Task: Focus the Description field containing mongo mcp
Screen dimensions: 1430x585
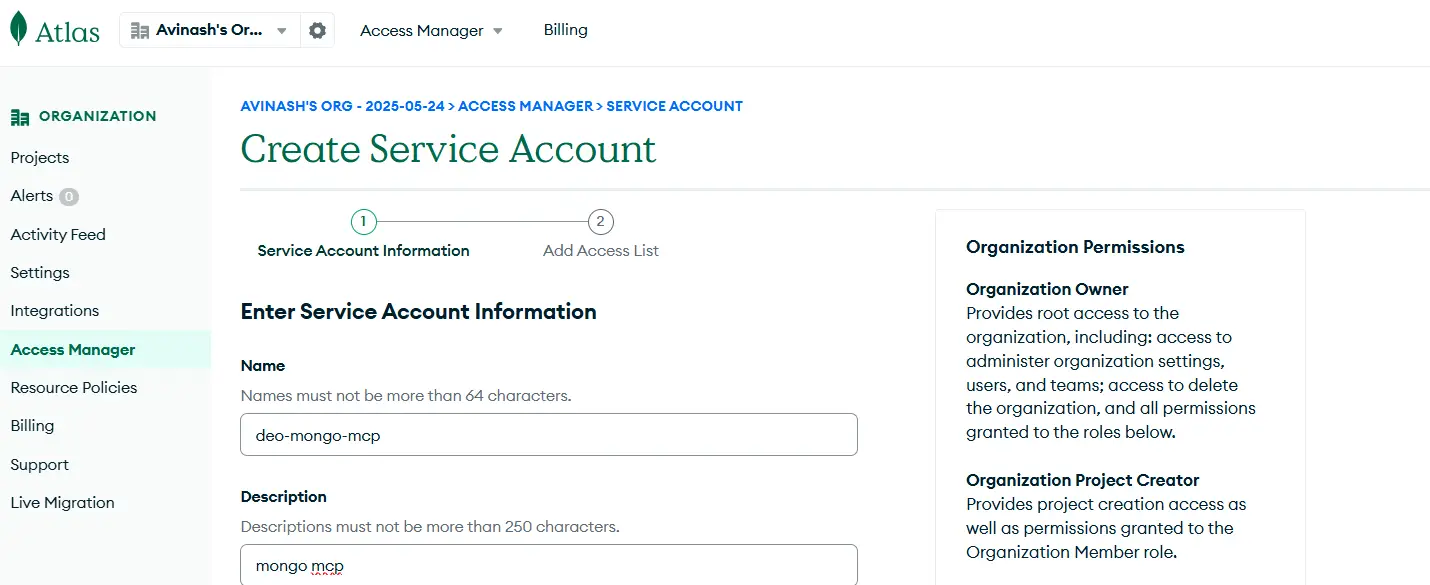Action: [549, 564]
